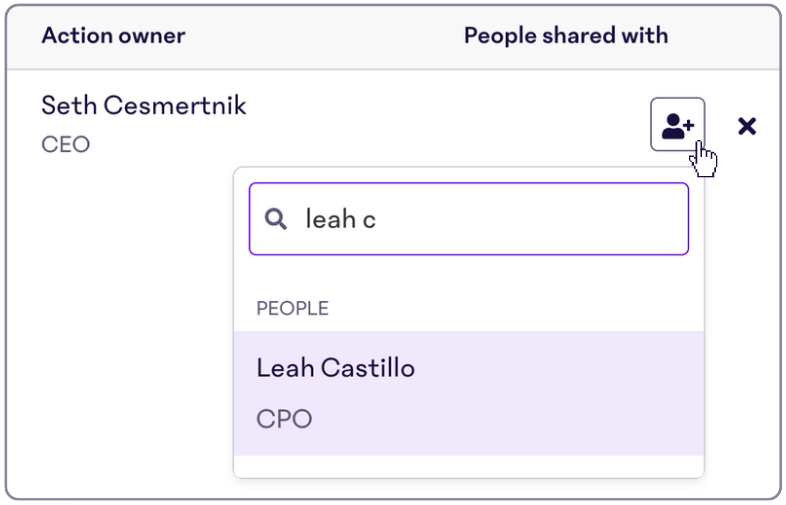Remove Seth Cesmertnik with the X icon

tap(747, 126)
